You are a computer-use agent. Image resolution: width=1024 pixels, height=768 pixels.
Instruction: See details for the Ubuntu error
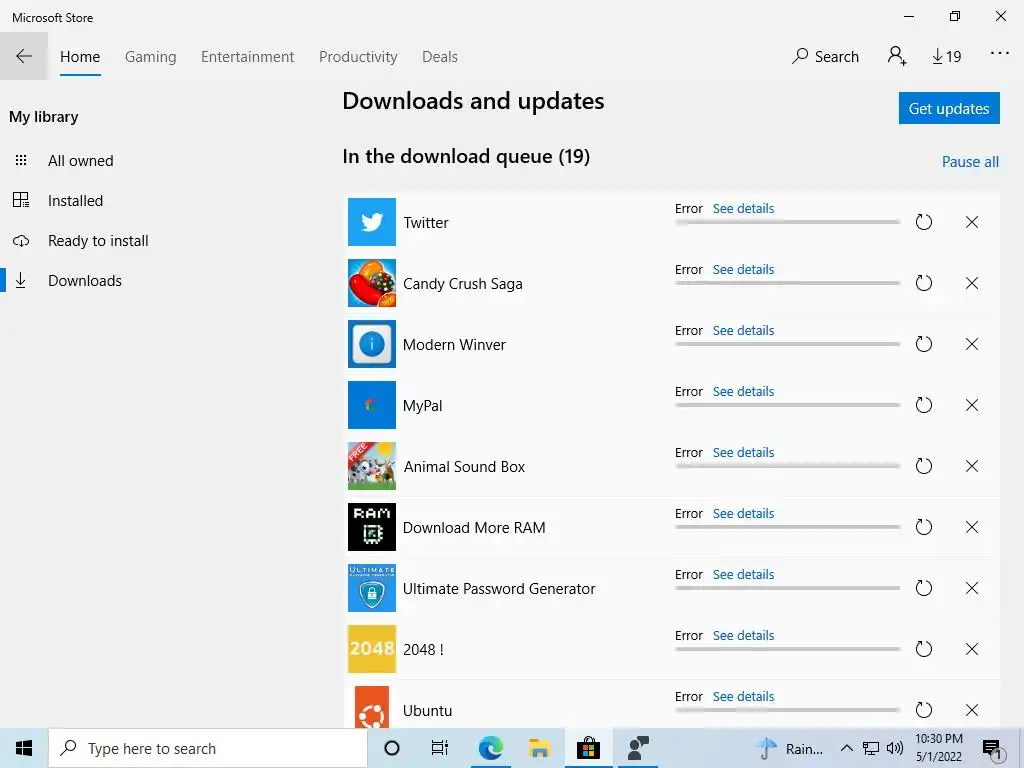click(x=743, y=696)
